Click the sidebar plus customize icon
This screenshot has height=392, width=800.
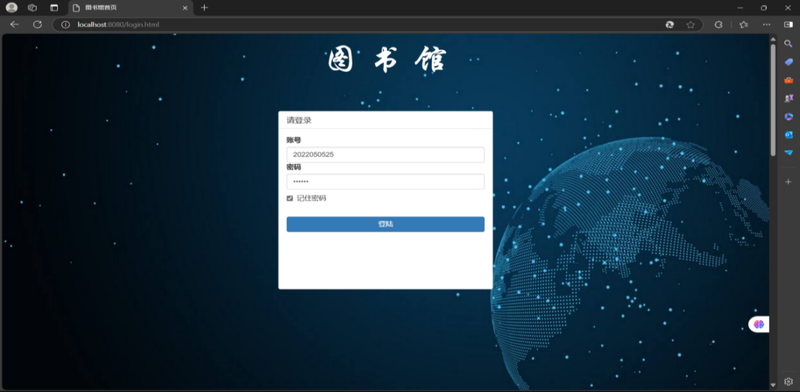(788, 182)
